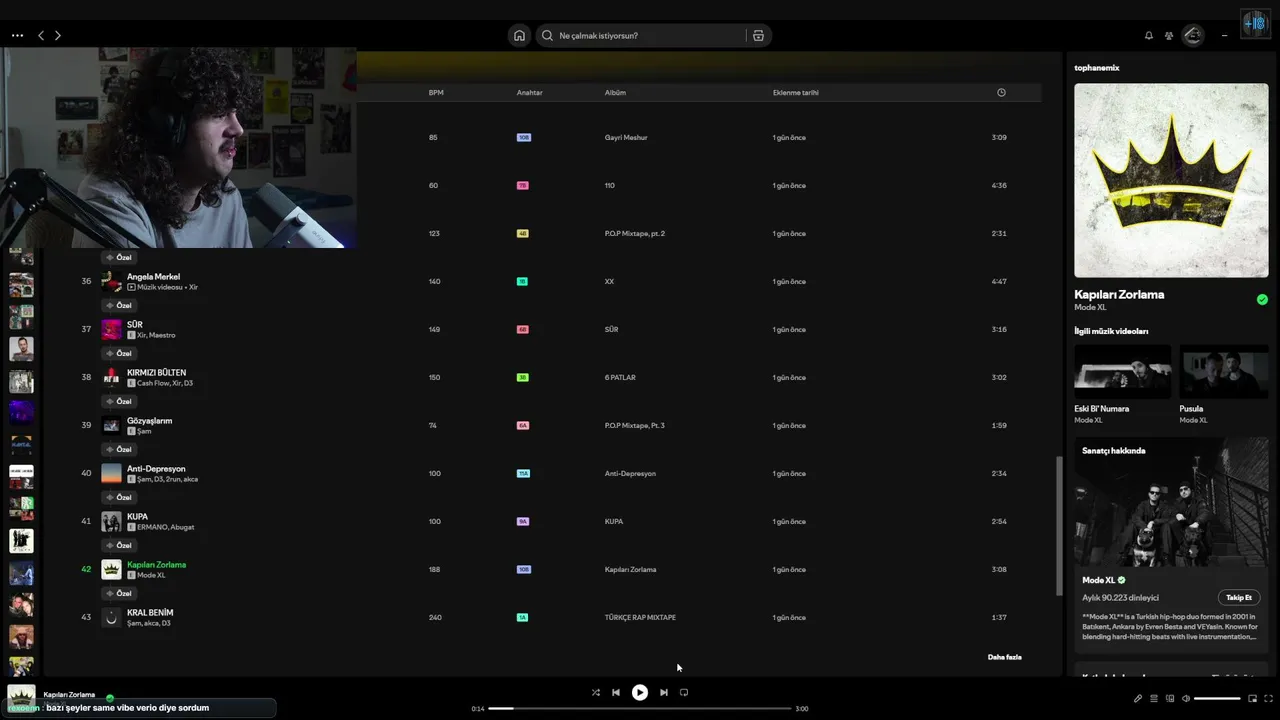Sort tracks by the duration clock icon
Screen dimensions: 1280x720
click(x=1001, y=92)
